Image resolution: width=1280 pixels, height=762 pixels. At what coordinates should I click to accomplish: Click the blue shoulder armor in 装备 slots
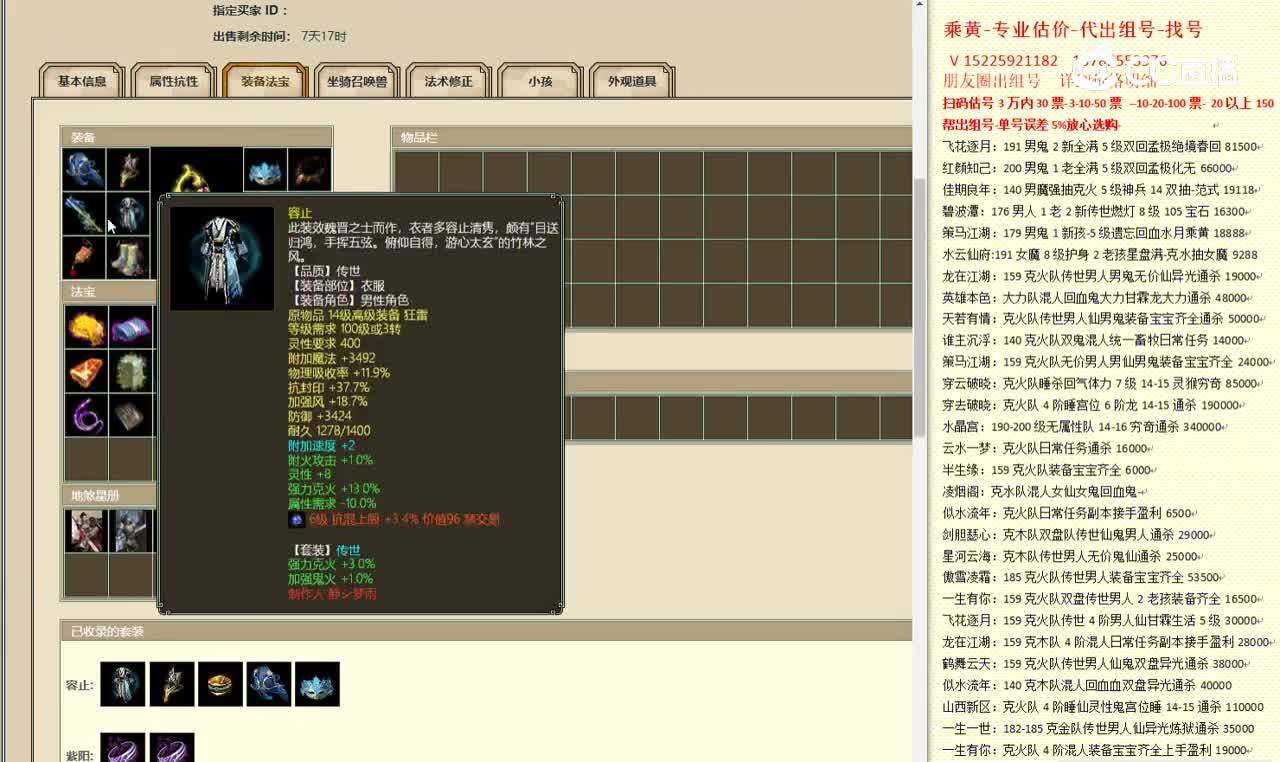point(84,169)
